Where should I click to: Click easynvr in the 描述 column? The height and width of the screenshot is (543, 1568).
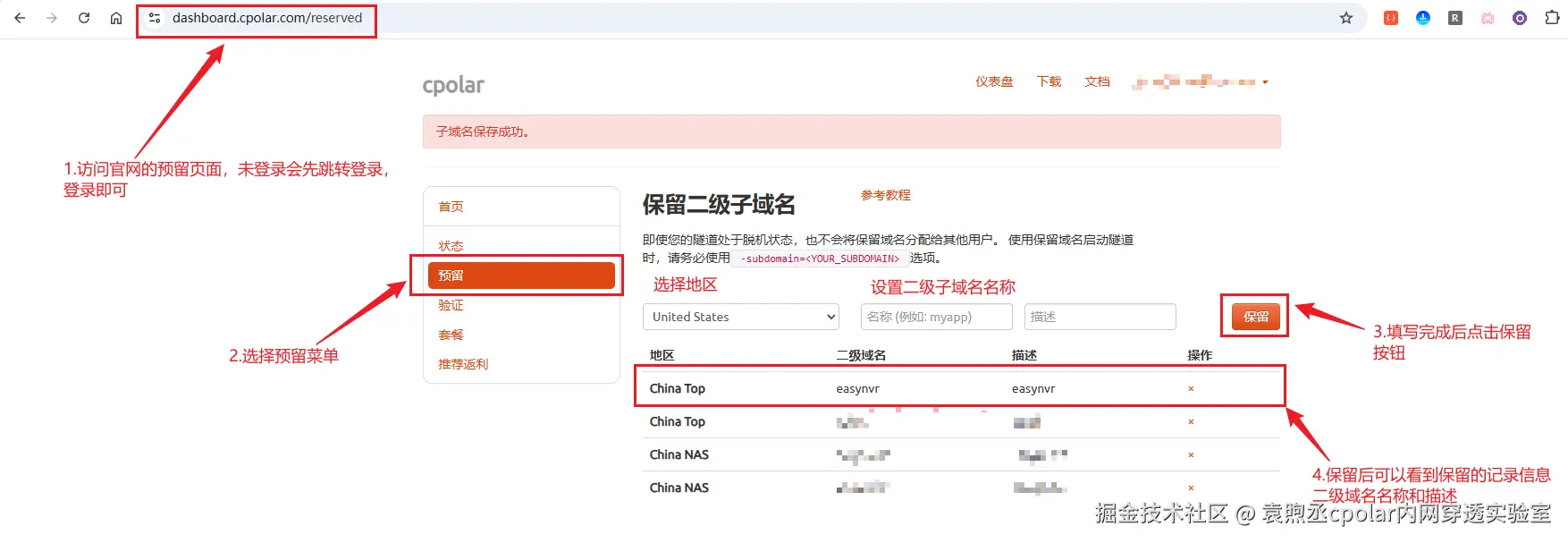1033,389
